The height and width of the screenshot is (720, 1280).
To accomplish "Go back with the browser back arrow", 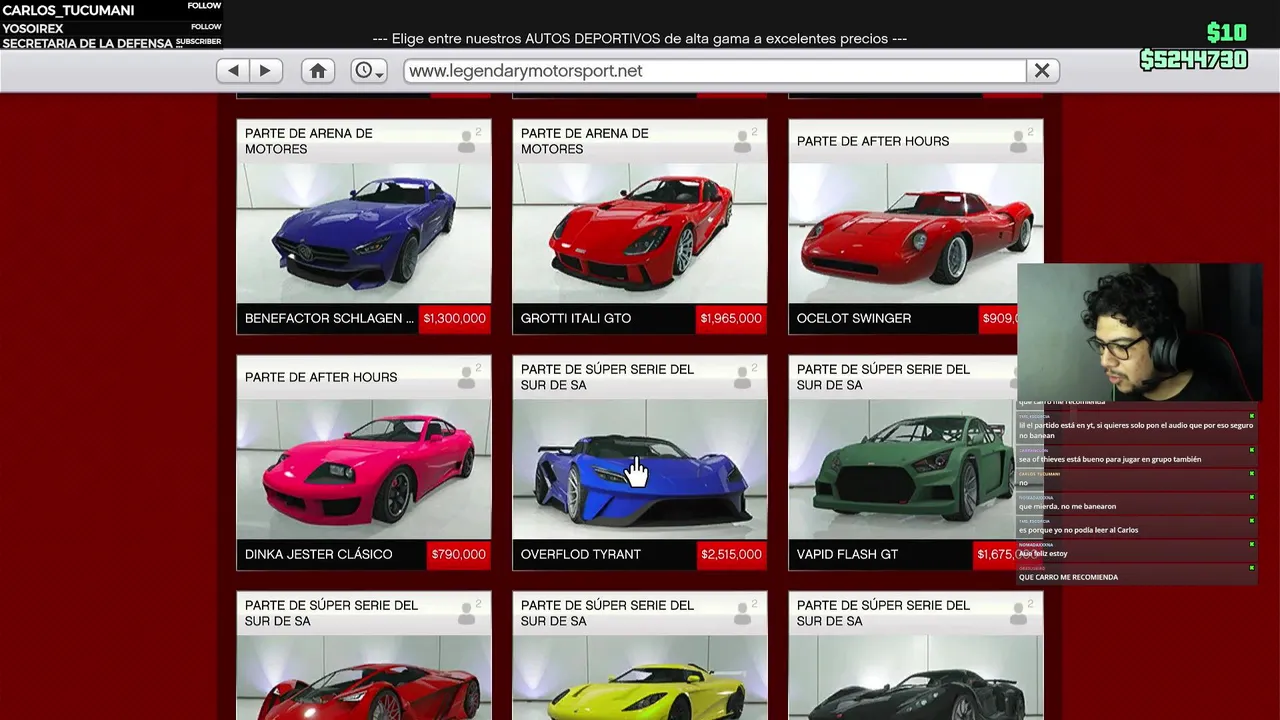I will pyautogui.click(x=233, y=71).
